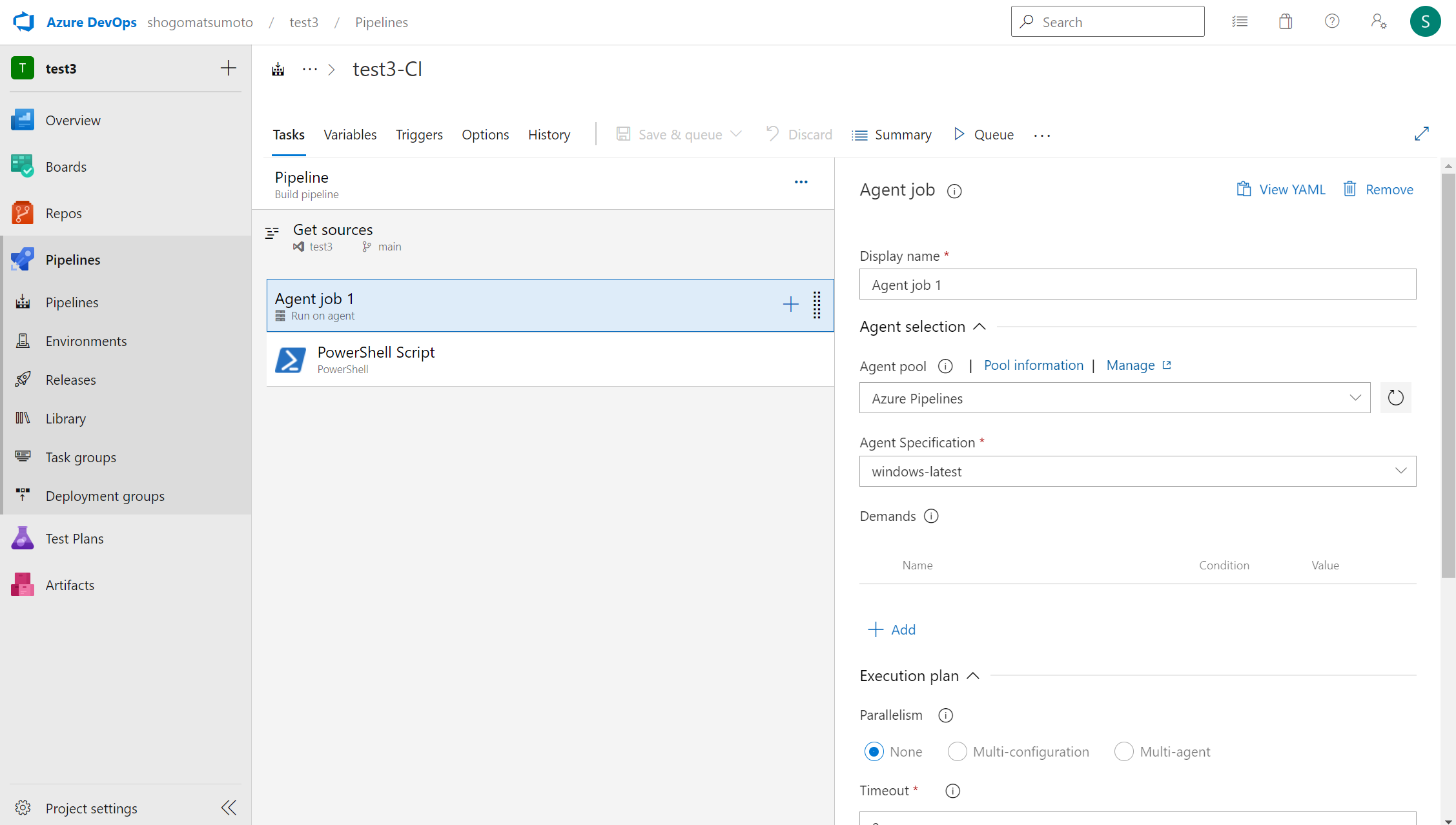The image size is (1456, 825).
Task: Open the help question mark icon
Action: point(1331,22)
